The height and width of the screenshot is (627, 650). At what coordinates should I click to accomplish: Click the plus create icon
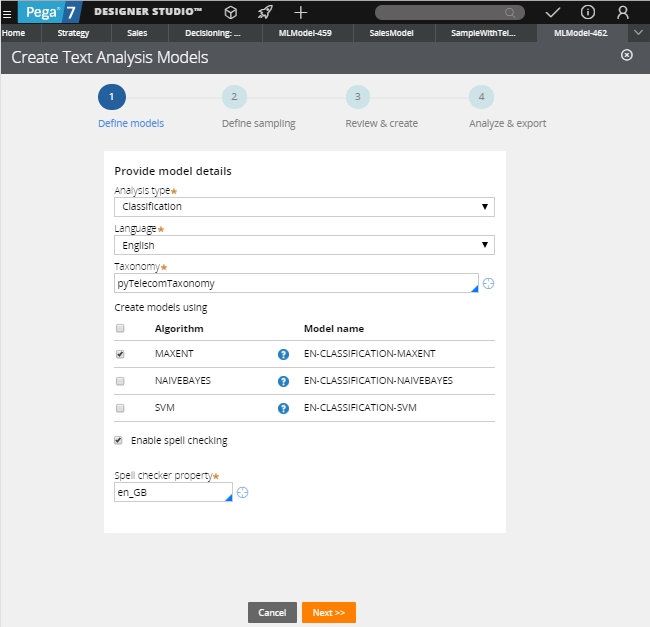tap(301, 12)
